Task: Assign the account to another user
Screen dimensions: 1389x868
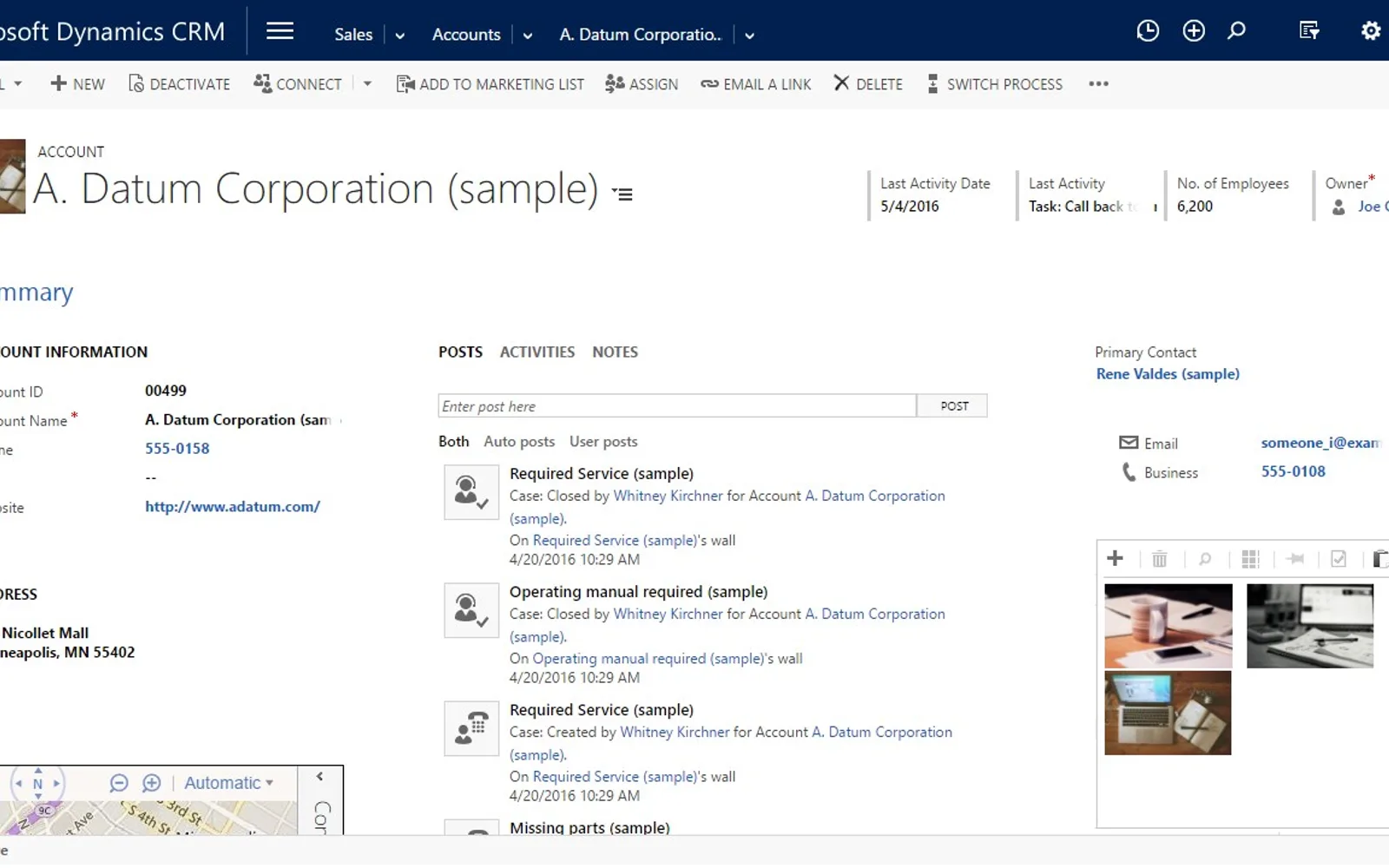Action: coord(642,84)
